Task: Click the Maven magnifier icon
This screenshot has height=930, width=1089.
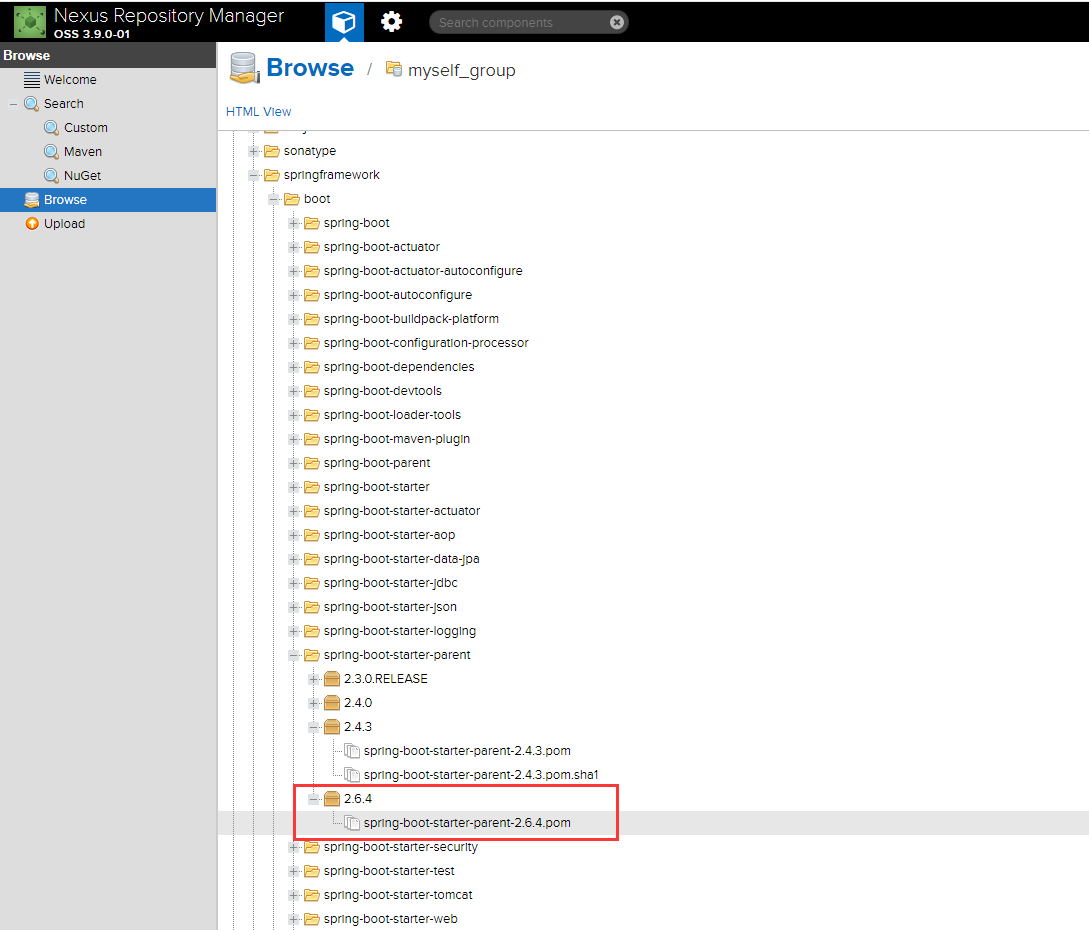Action: 51,151
